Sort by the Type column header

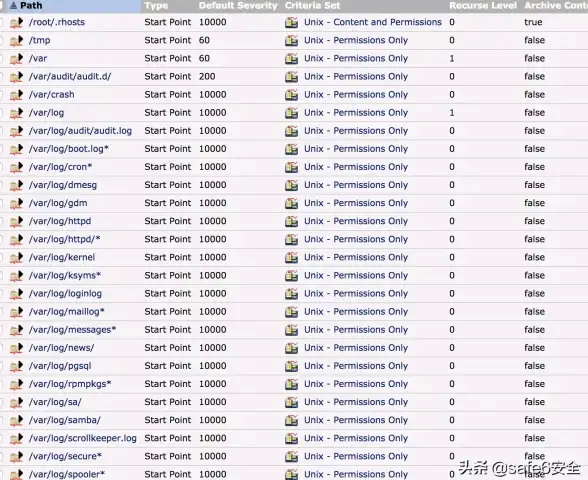[156, 6]
